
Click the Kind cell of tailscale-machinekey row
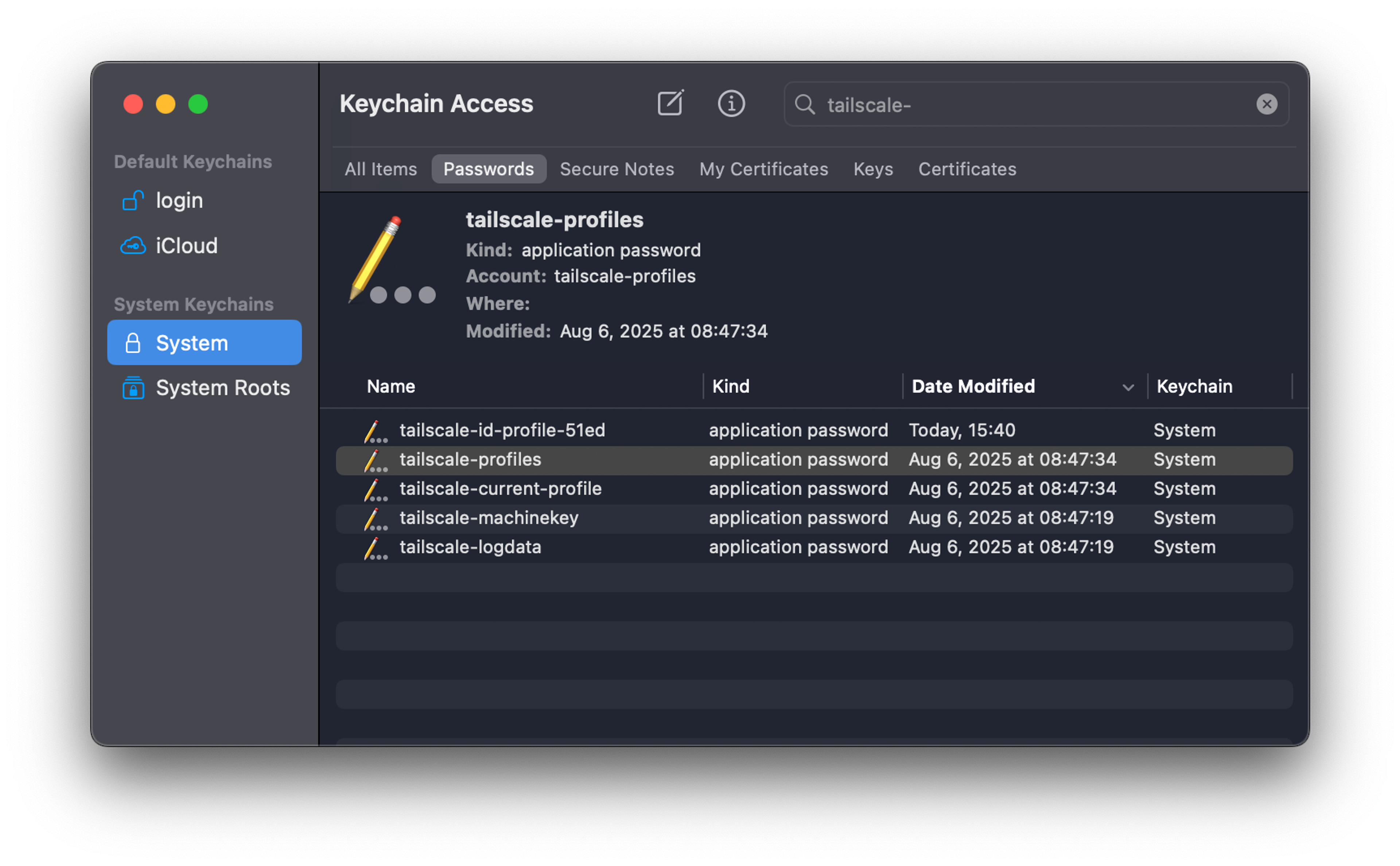(798, 518)
